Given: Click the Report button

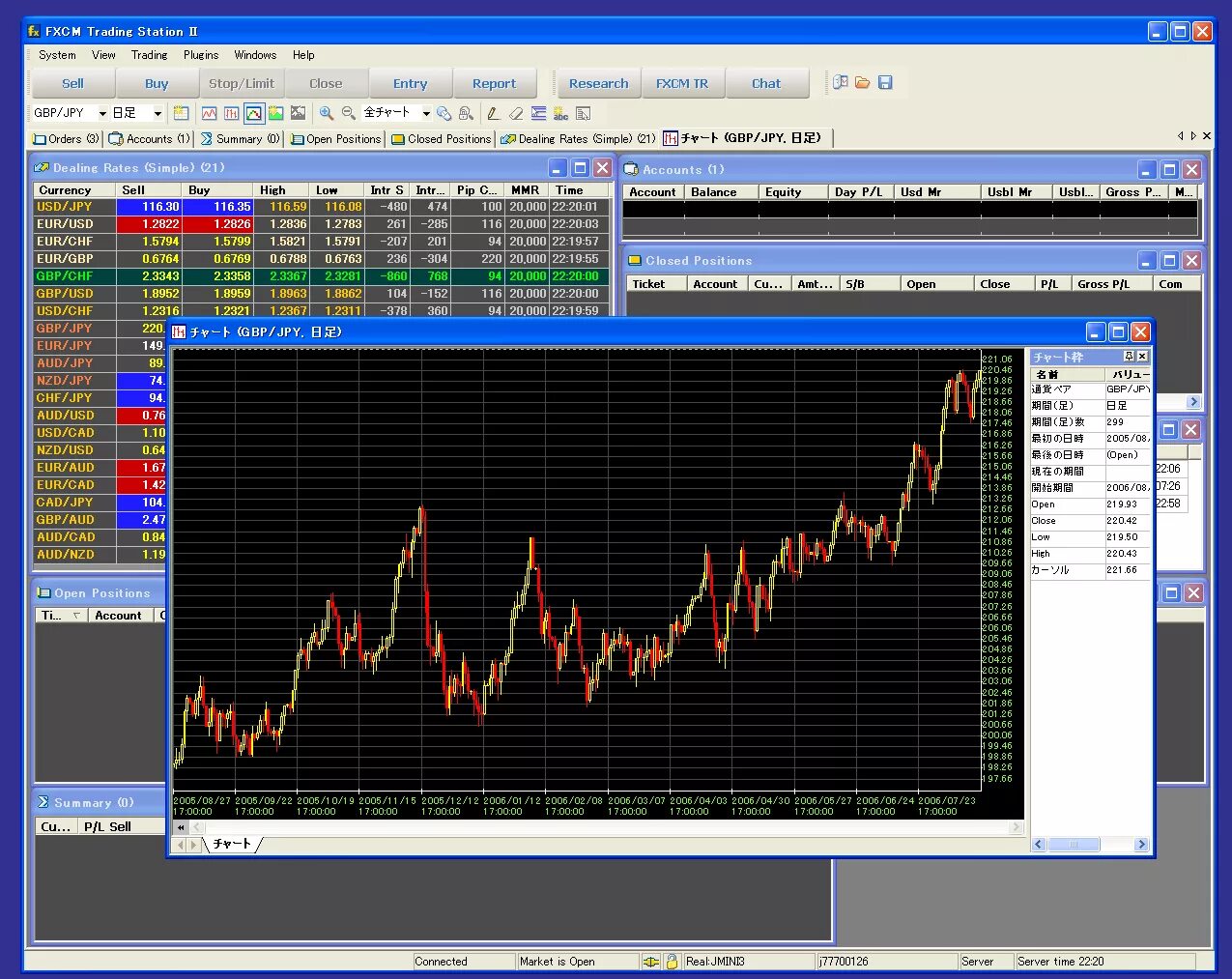Looking at the screenshot, I should 494,84.
